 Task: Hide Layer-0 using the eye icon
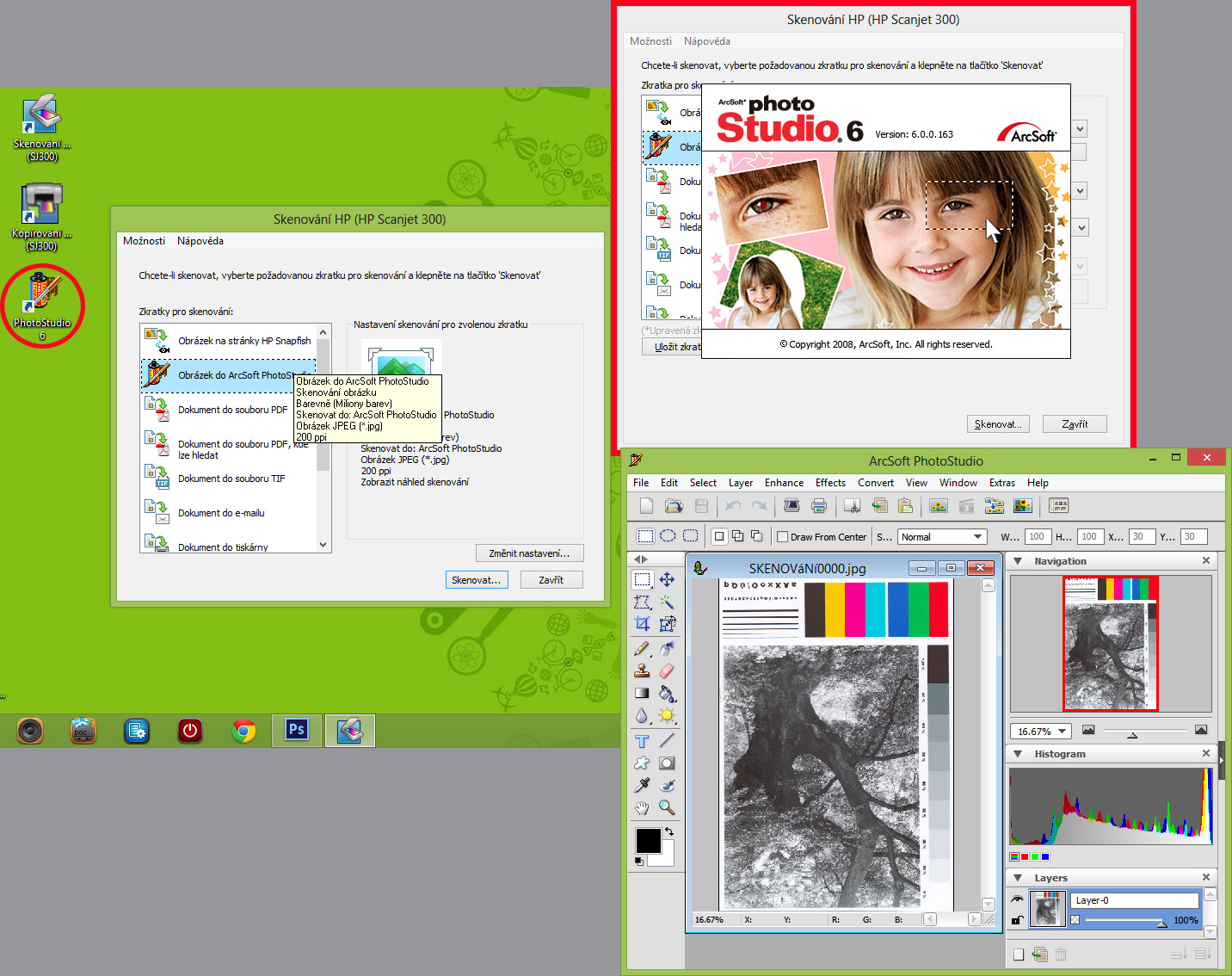click(x=1017, y=899)
